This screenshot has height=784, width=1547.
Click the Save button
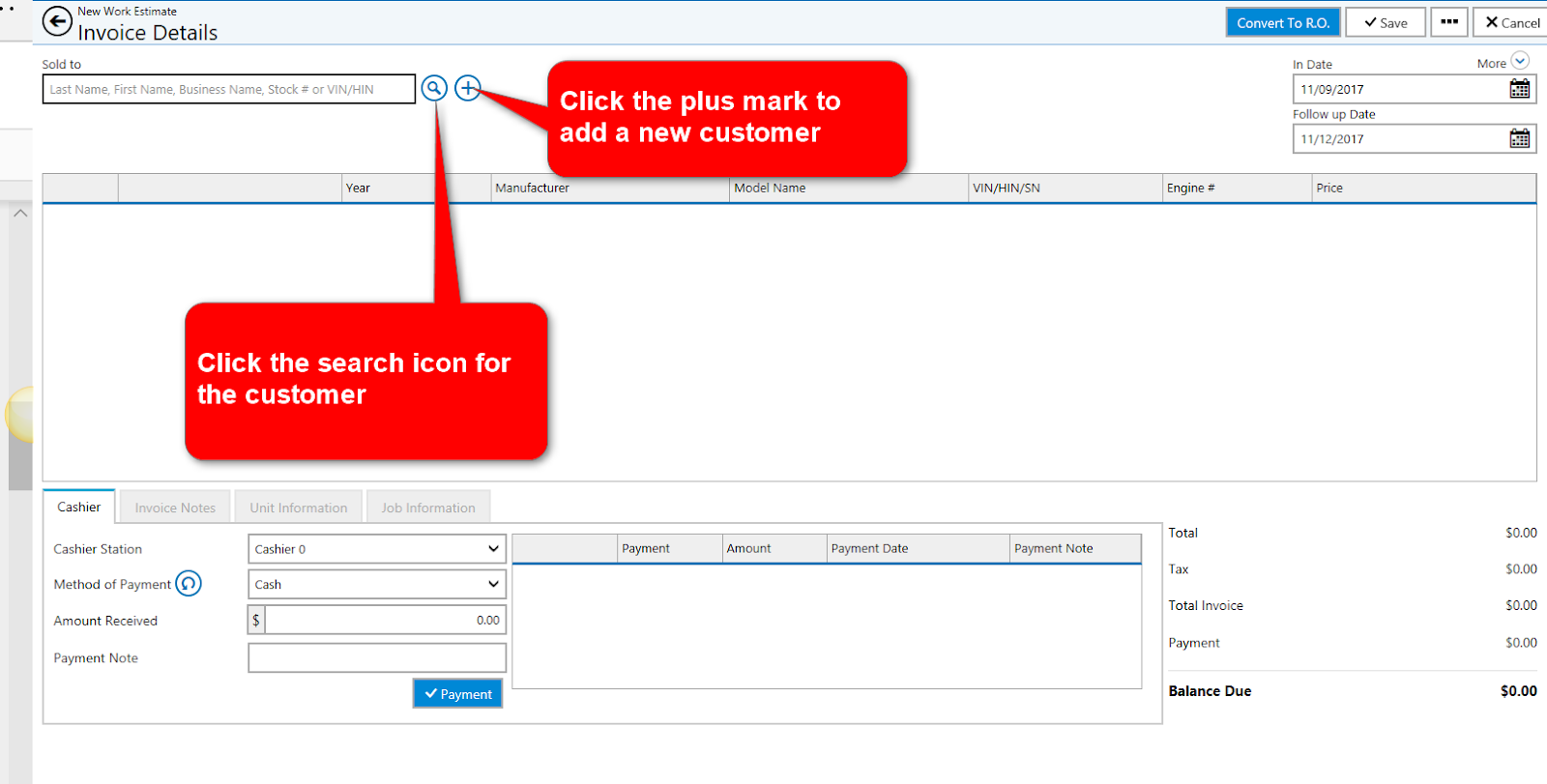(1386, 22)
